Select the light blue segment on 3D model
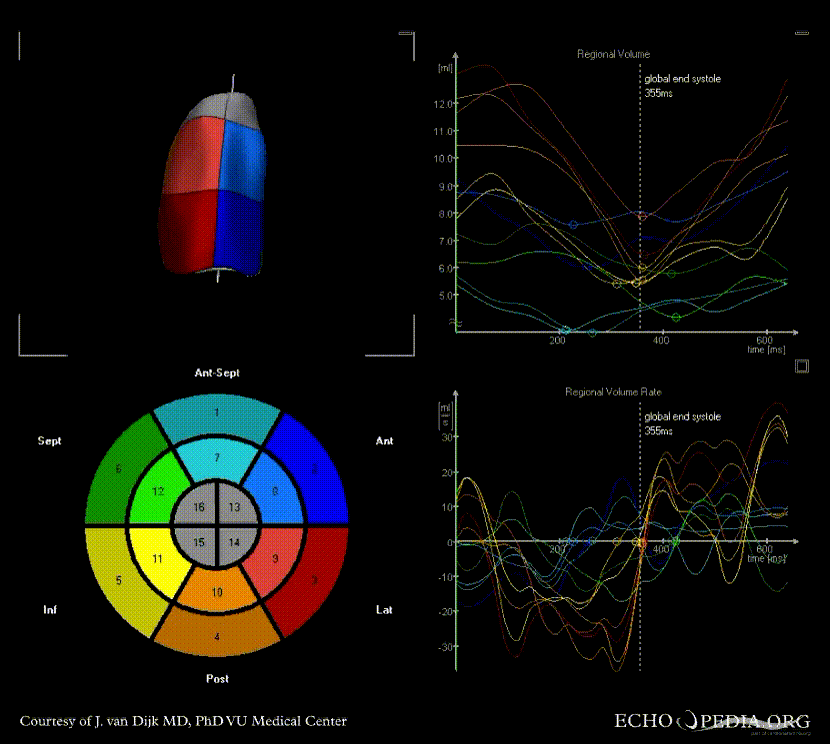 [x=243, y=157]
